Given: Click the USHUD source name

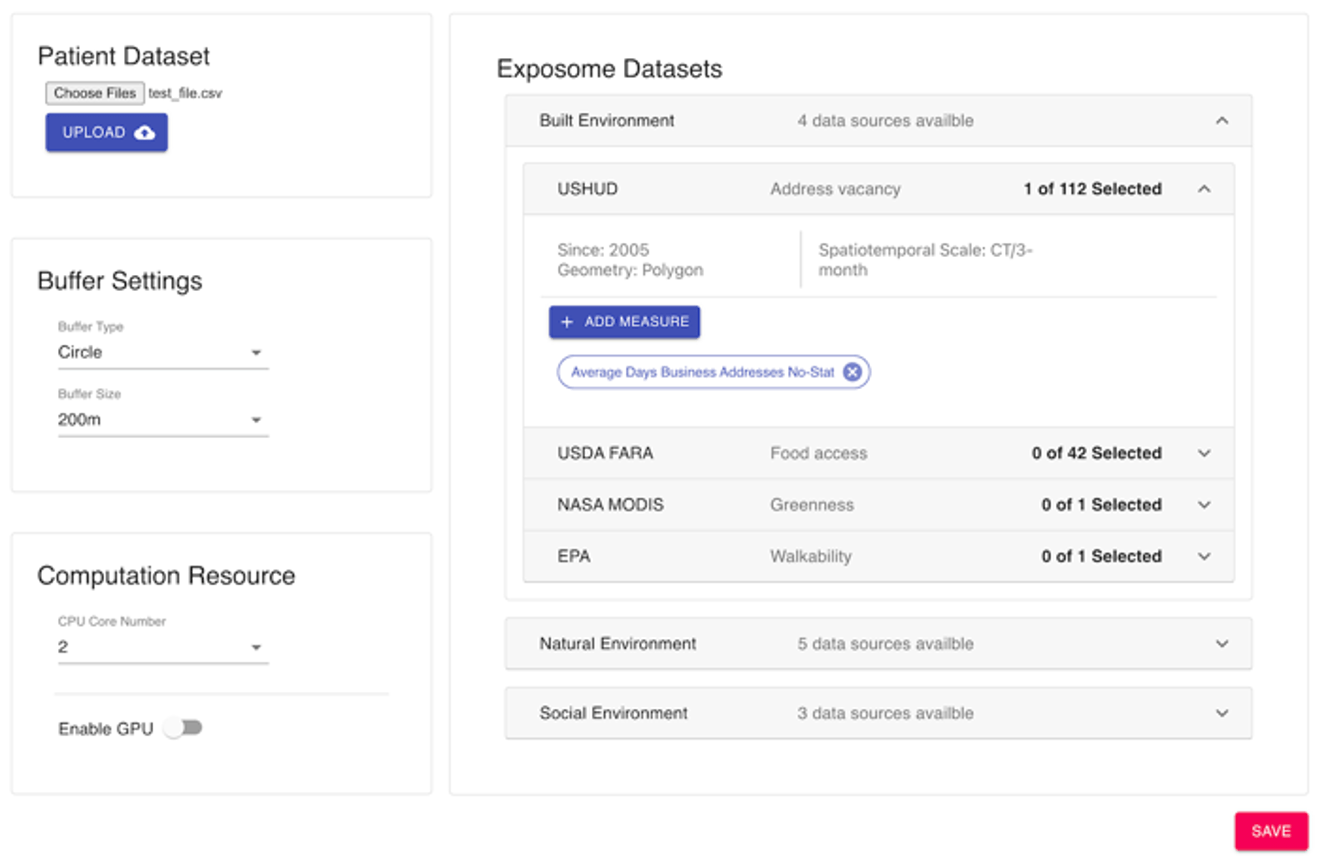Looking at the screenshot, I should coord(587,189).
